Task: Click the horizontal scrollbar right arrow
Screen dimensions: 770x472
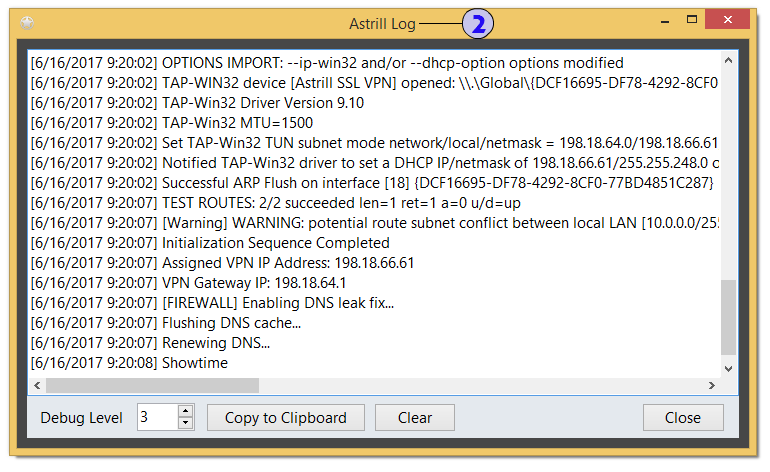Action: coord(712,386)
